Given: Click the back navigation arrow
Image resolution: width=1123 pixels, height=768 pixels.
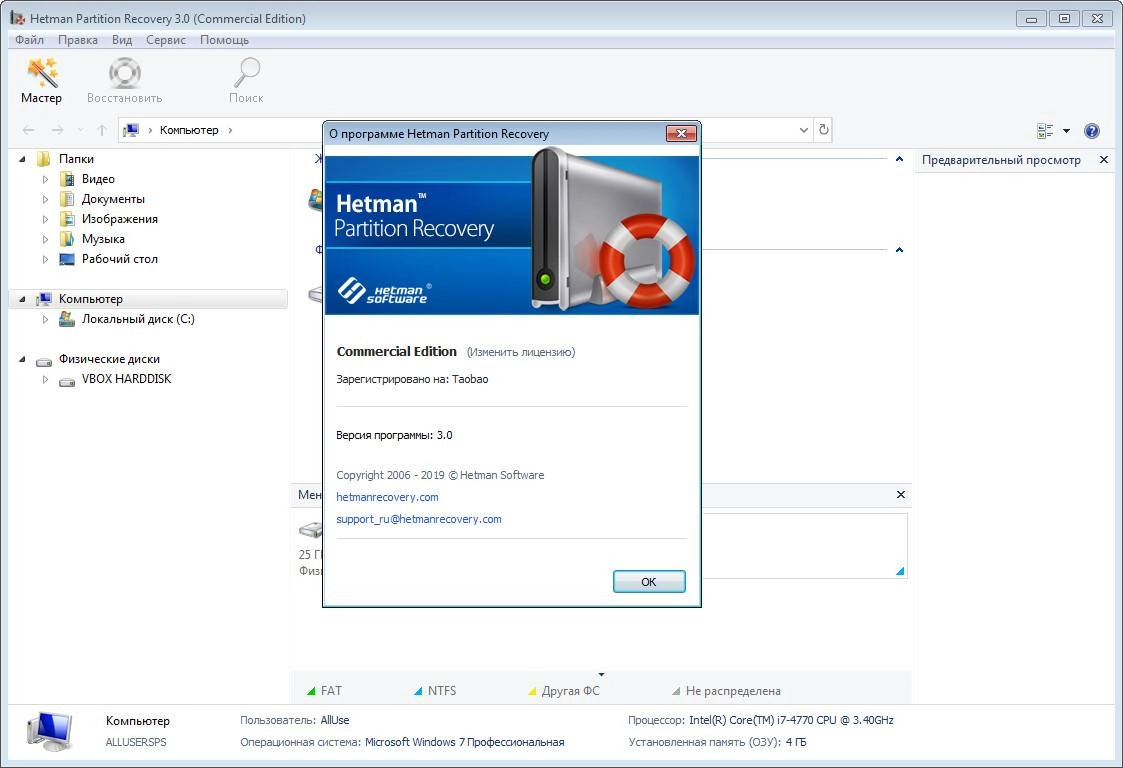Looking at the screenshot, I should pyautogui.click(x=29, y=130).
